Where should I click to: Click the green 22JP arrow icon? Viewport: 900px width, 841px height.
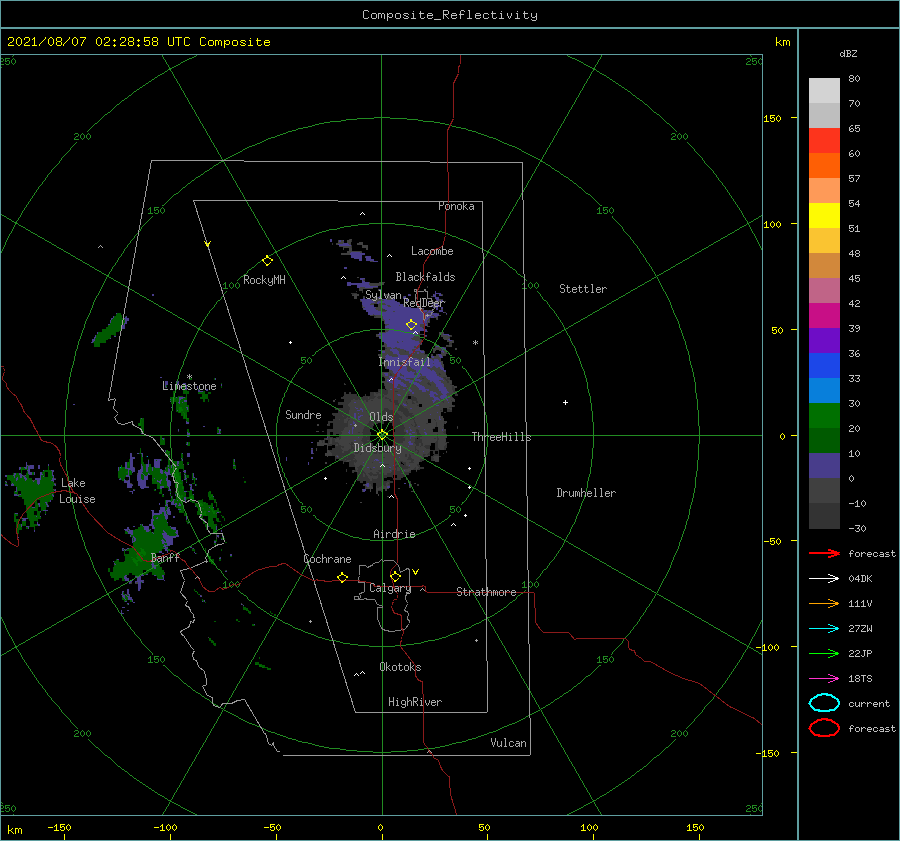824,653
